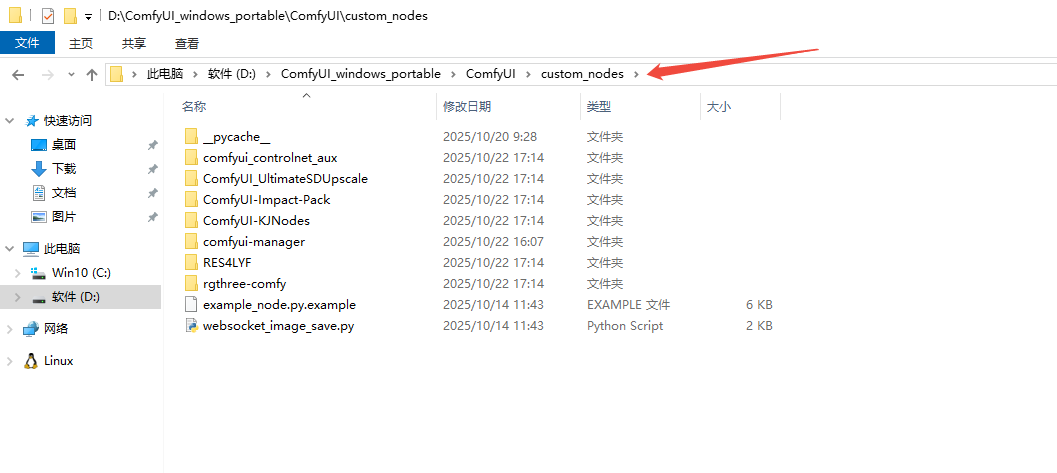Expand the Network (网络) tree node

[x=10, y=329]
